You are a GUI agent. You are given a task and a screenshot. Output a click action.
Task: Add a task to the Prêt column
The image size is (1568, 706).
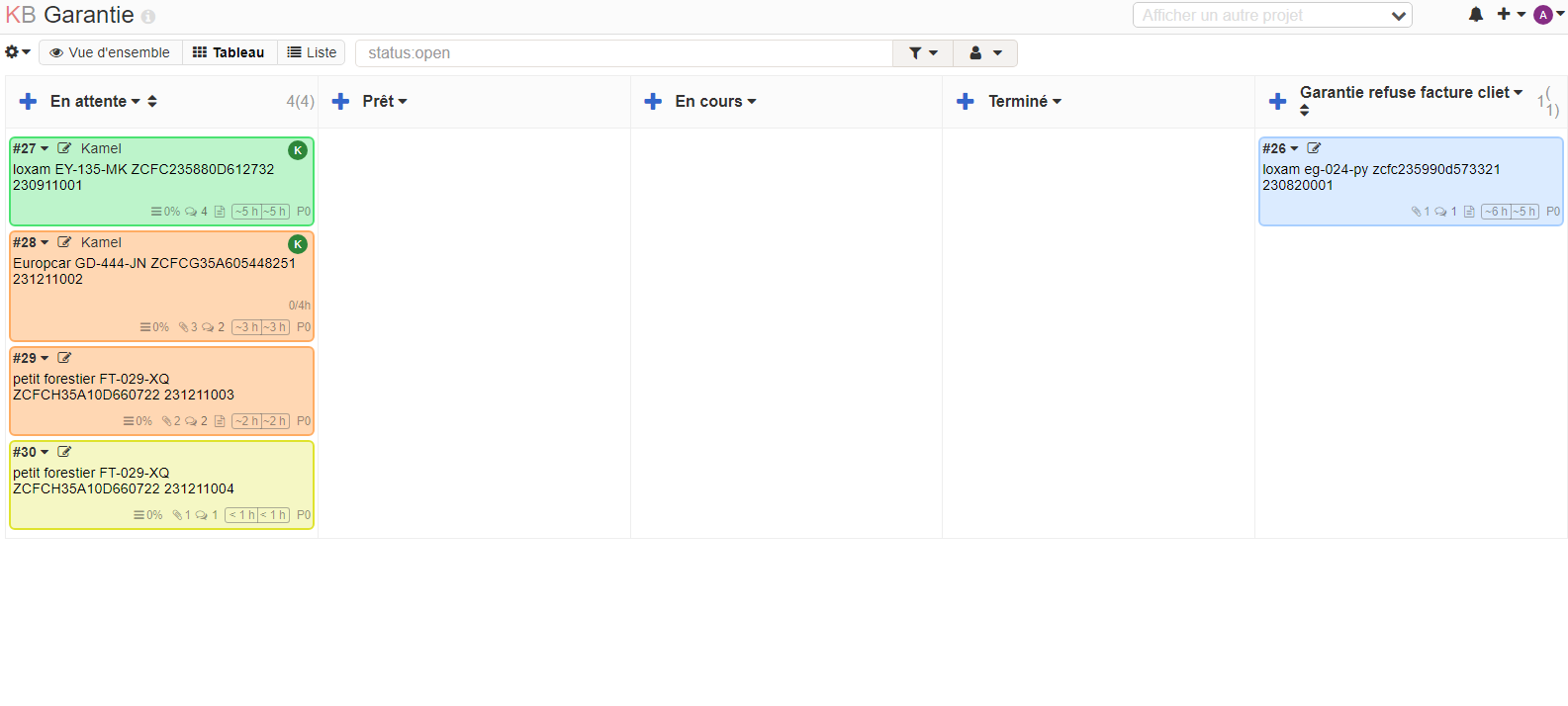(341, 102)
